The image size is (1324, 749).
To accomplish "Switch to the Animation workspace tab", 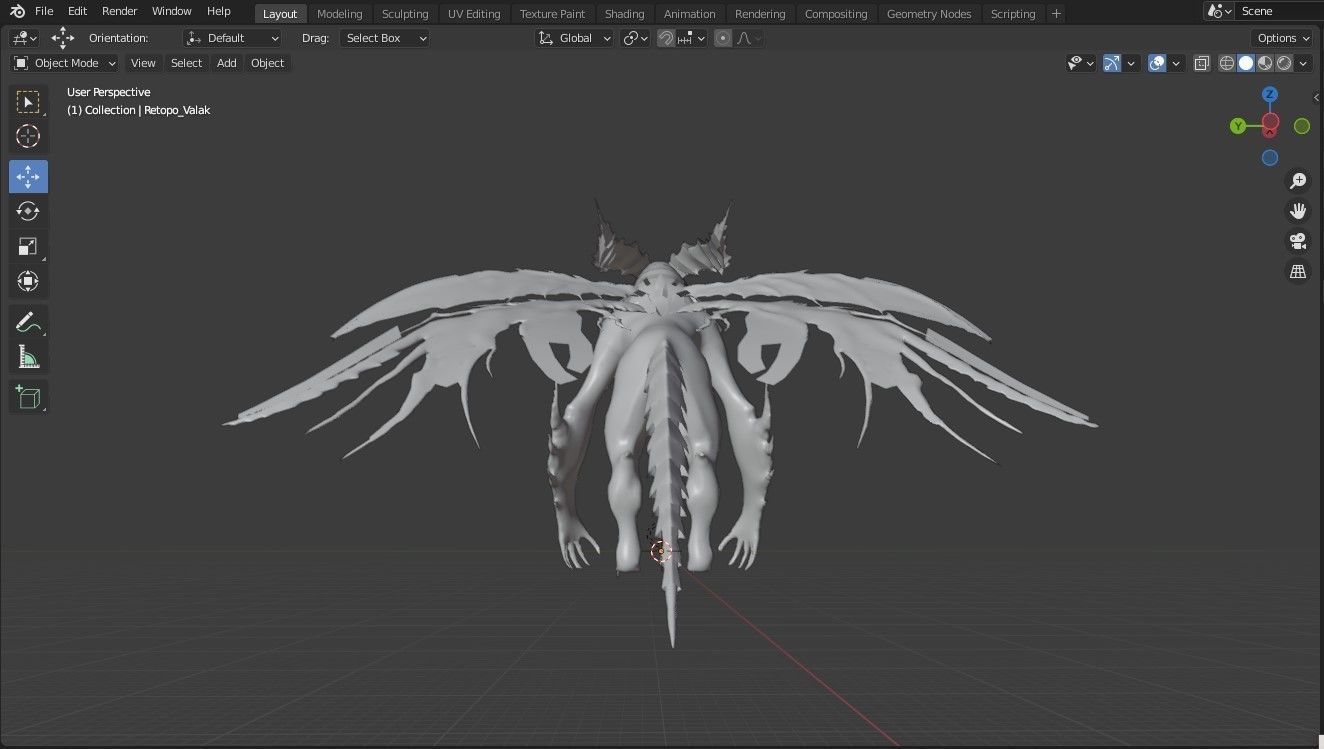I will point(690,14).
